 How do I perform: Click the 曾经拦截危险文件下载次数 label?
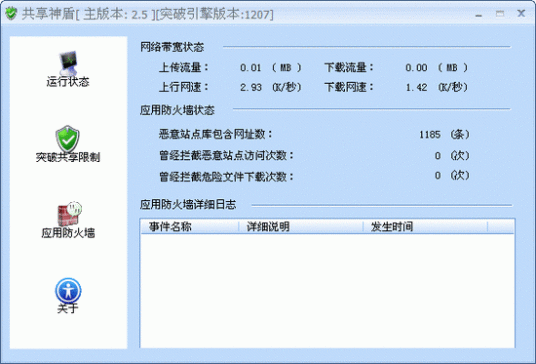coord(226,177)
